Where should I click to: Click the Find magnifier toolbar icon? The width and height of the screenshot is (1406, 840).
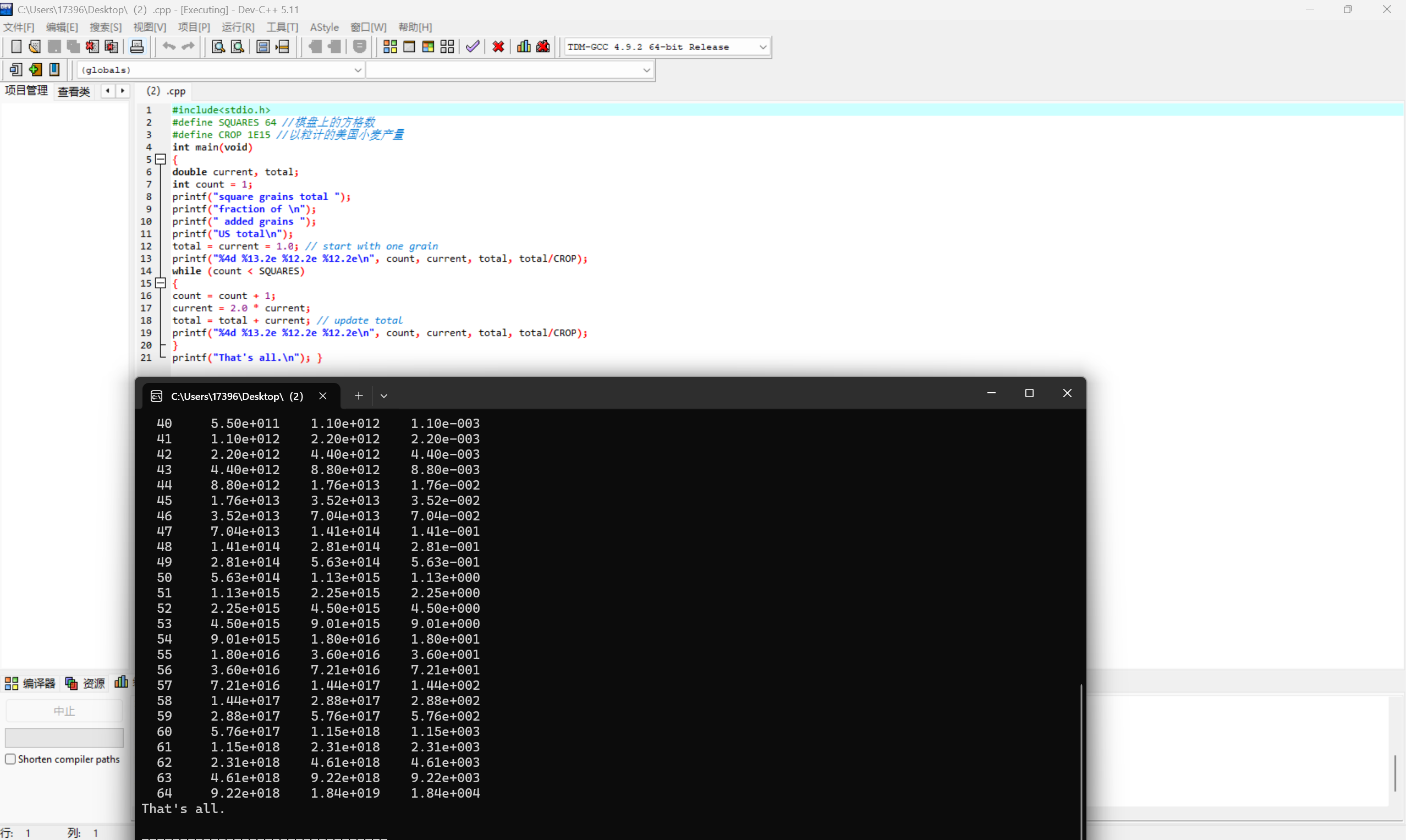(218, 47)
